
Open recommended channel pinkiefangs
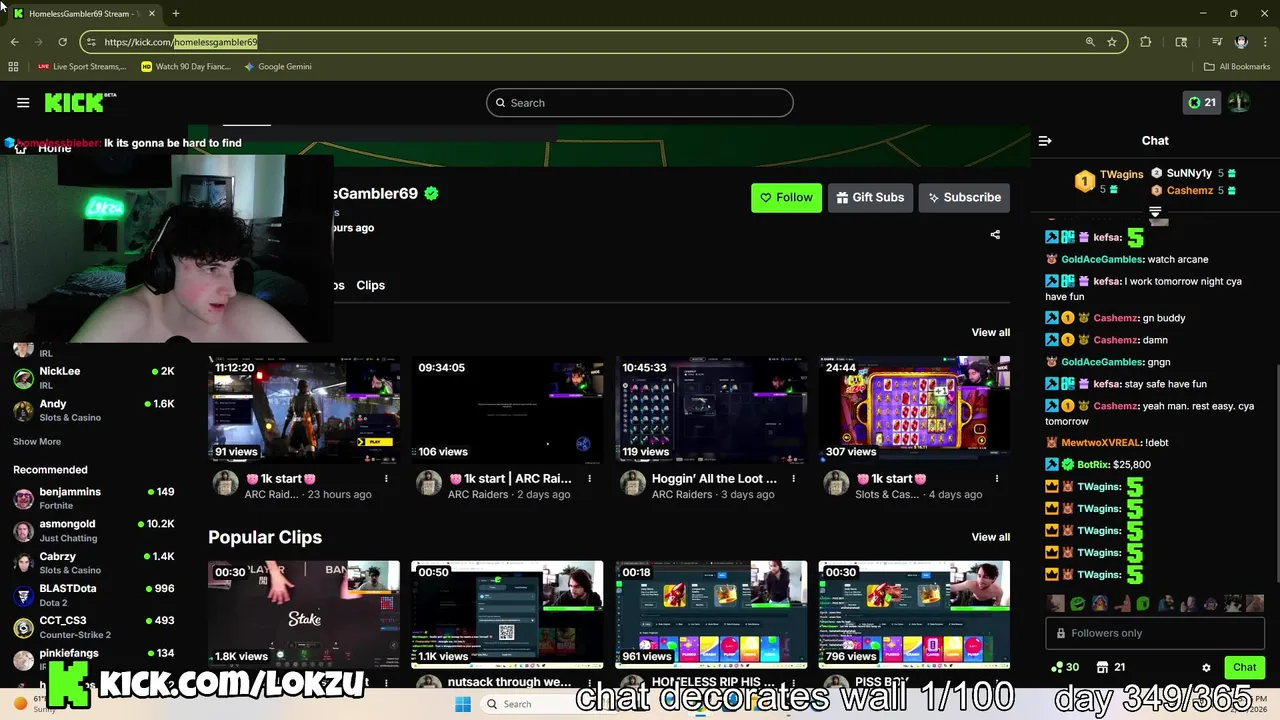(x=94, y=659)
